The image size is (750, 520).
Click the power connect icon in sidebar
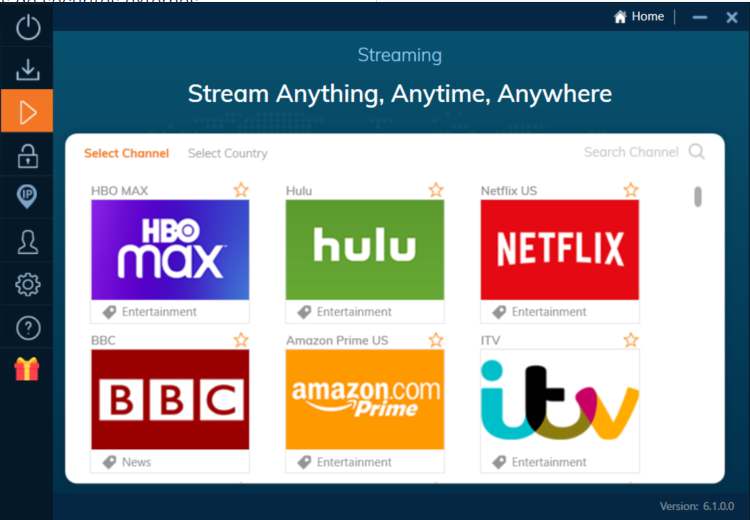(x=28, y=27)
